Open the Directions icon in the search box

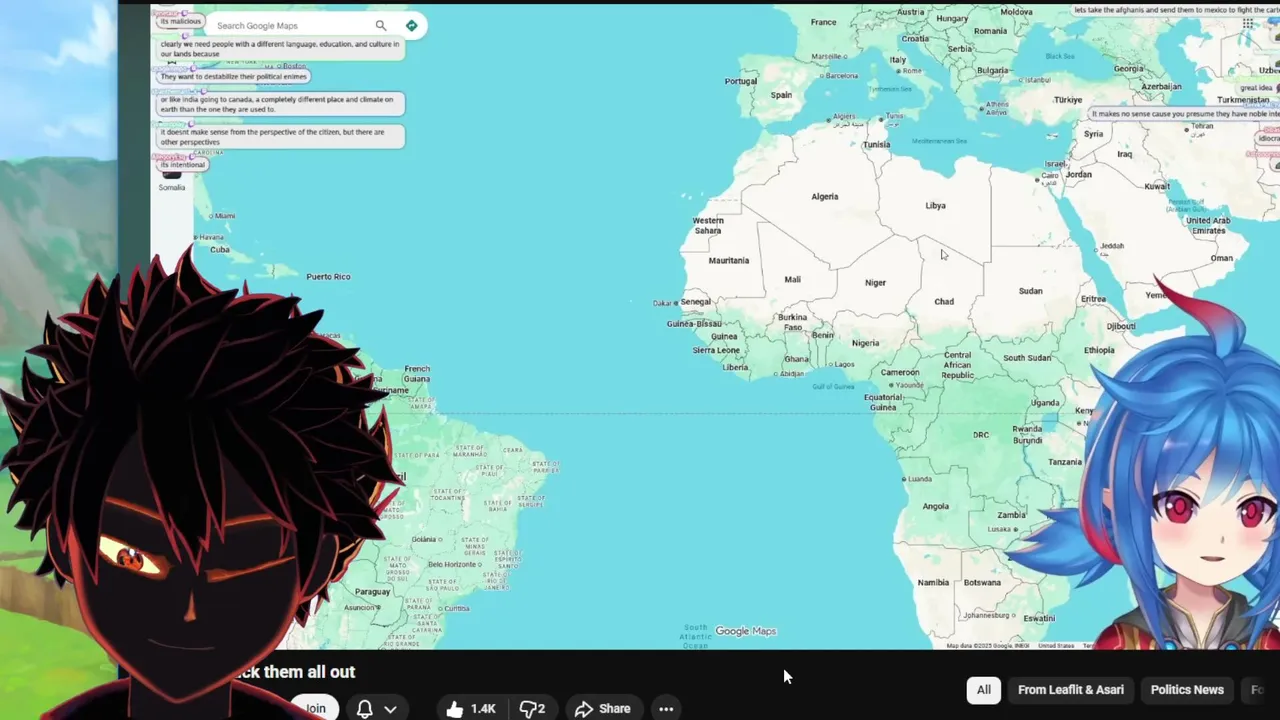411,25
